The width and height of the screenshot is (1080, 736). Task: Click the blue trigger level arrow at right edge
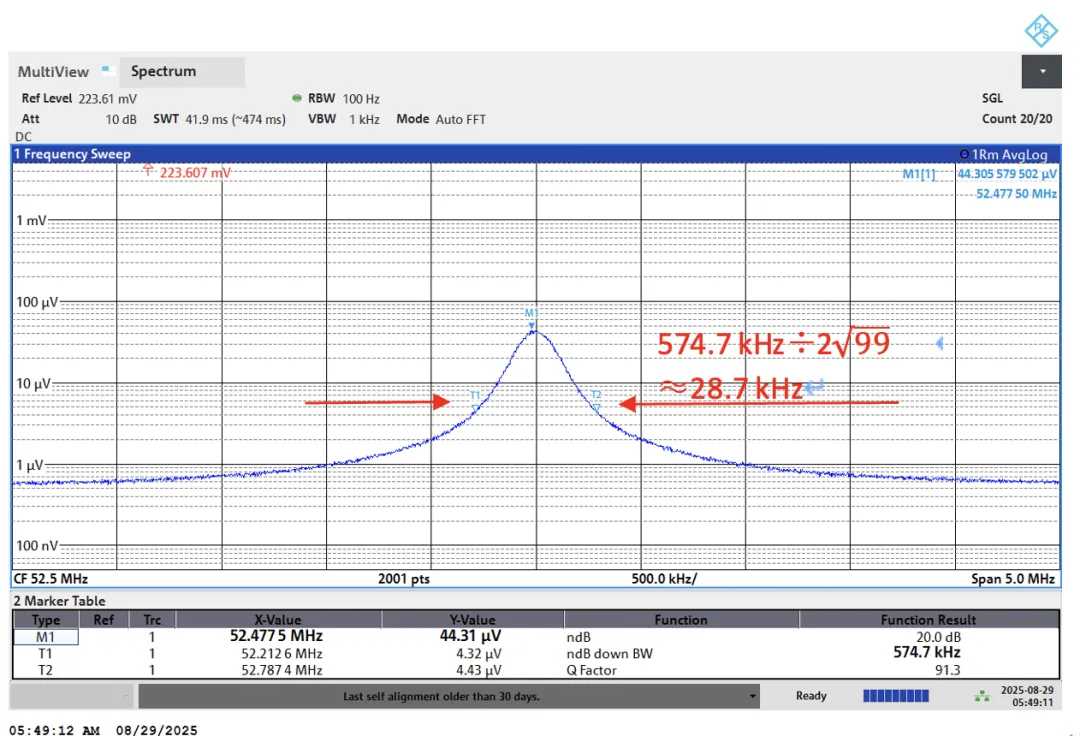939,344
